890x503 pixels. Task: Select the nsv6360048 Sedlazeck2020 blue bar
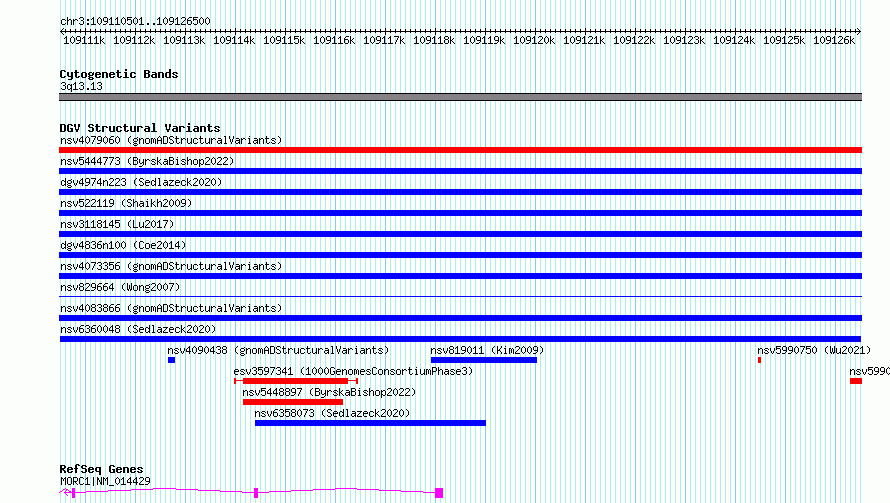[x=460, y=339]
